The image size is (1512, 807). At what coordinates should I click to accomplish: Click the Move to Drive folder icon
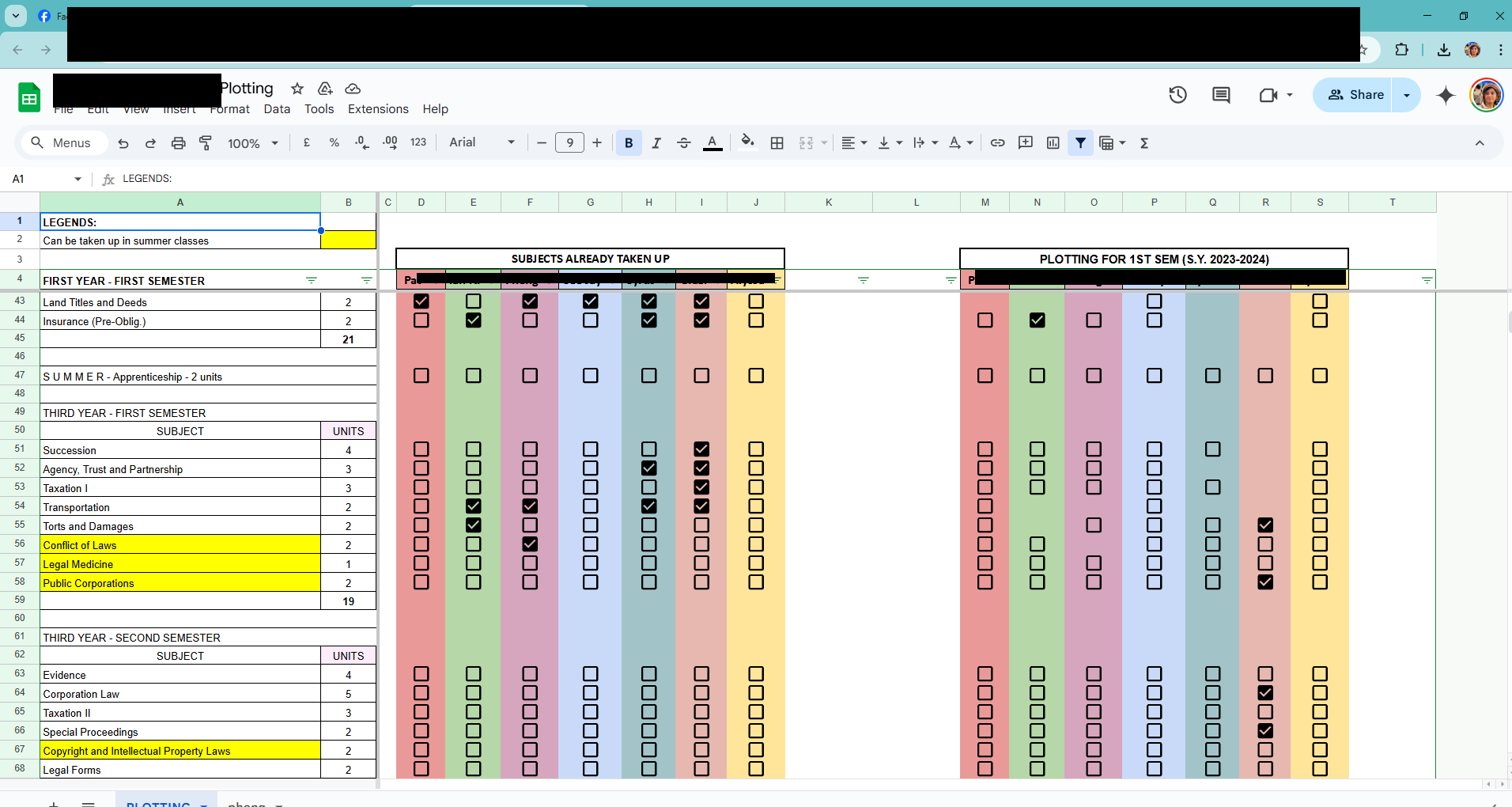click(x=325, y=89)
